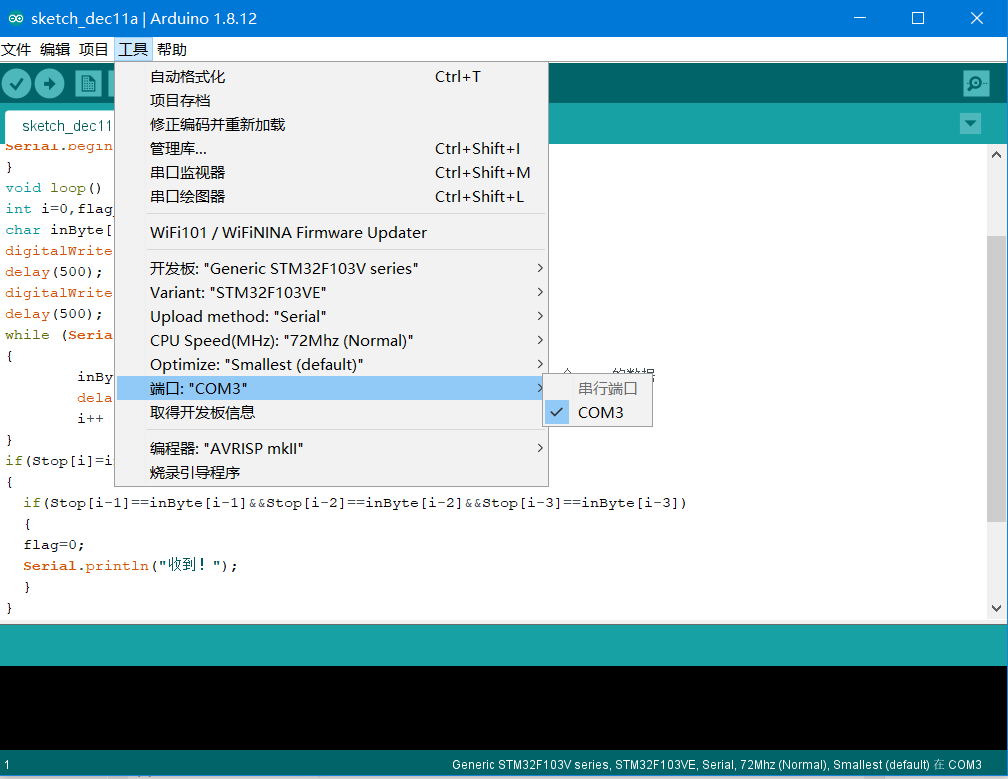Close the Arduino window
The width and height of the screenshot is (1008, 779).
976,18
